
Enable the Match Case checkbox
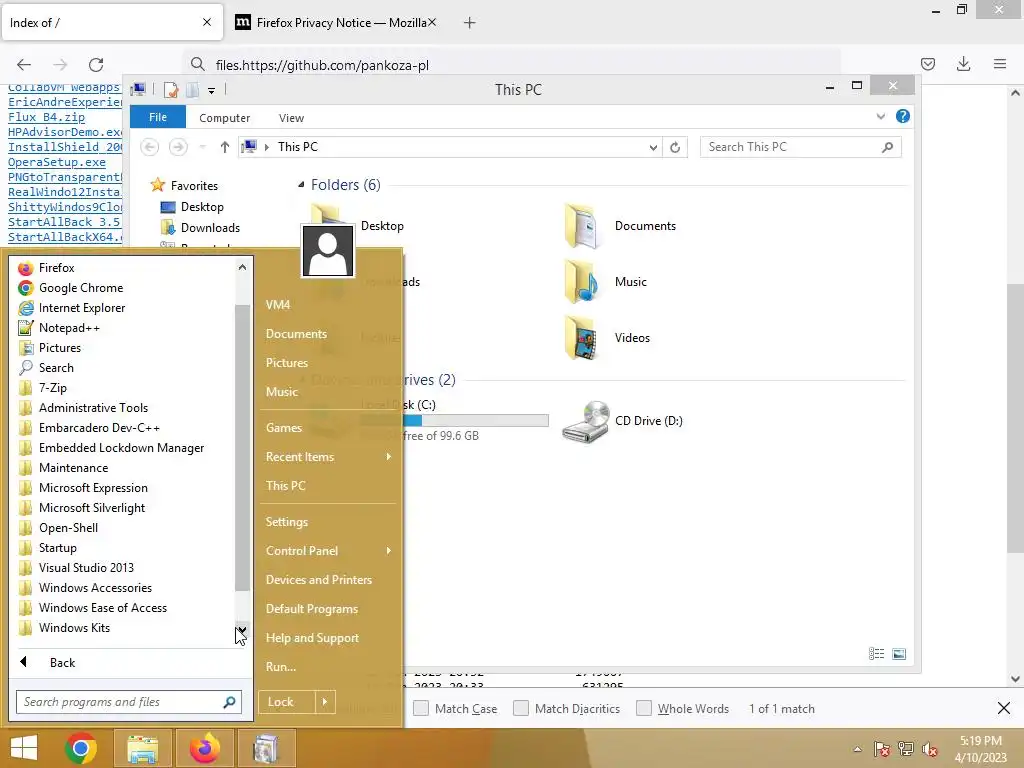pyautogui.click(x=421, y=709)
